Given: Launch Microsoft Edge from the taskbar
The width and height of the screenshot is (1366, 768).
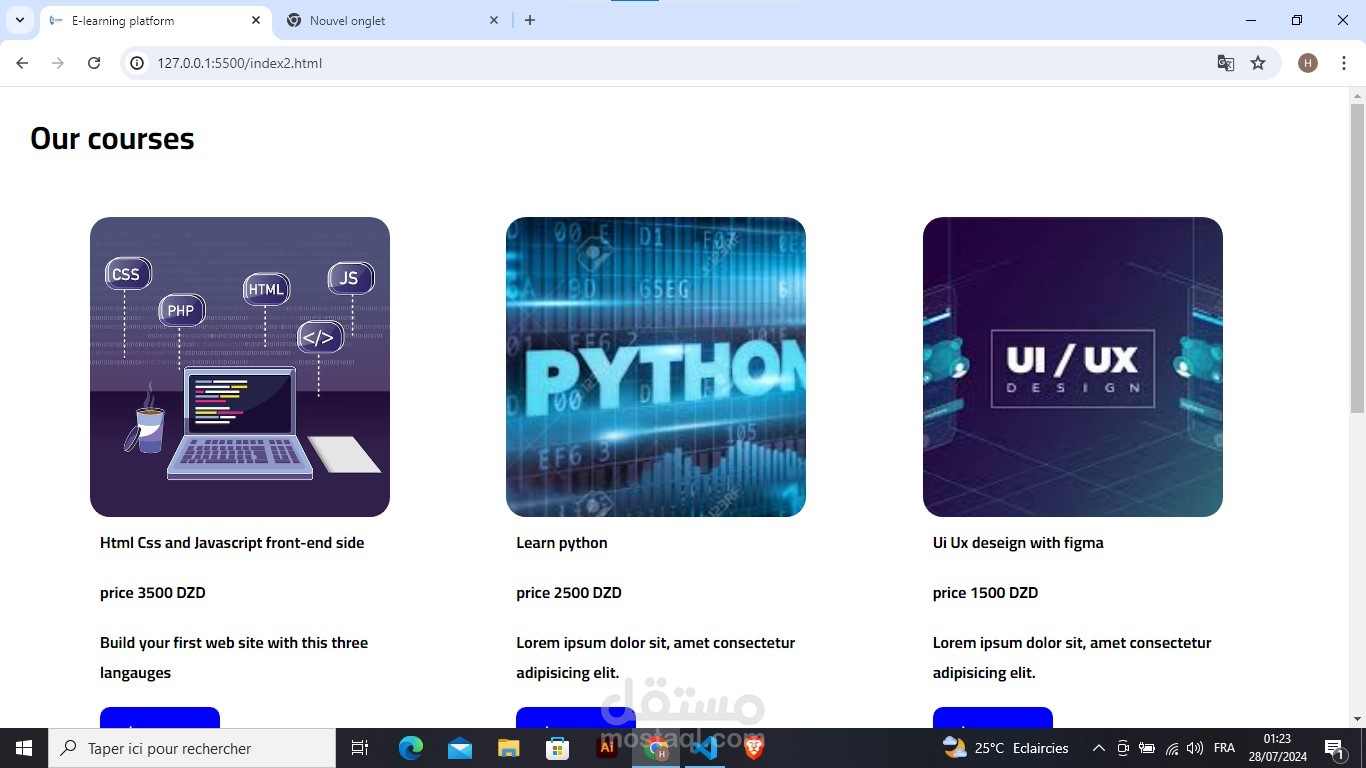Looking at the screenshot, I should pos(411,748).
